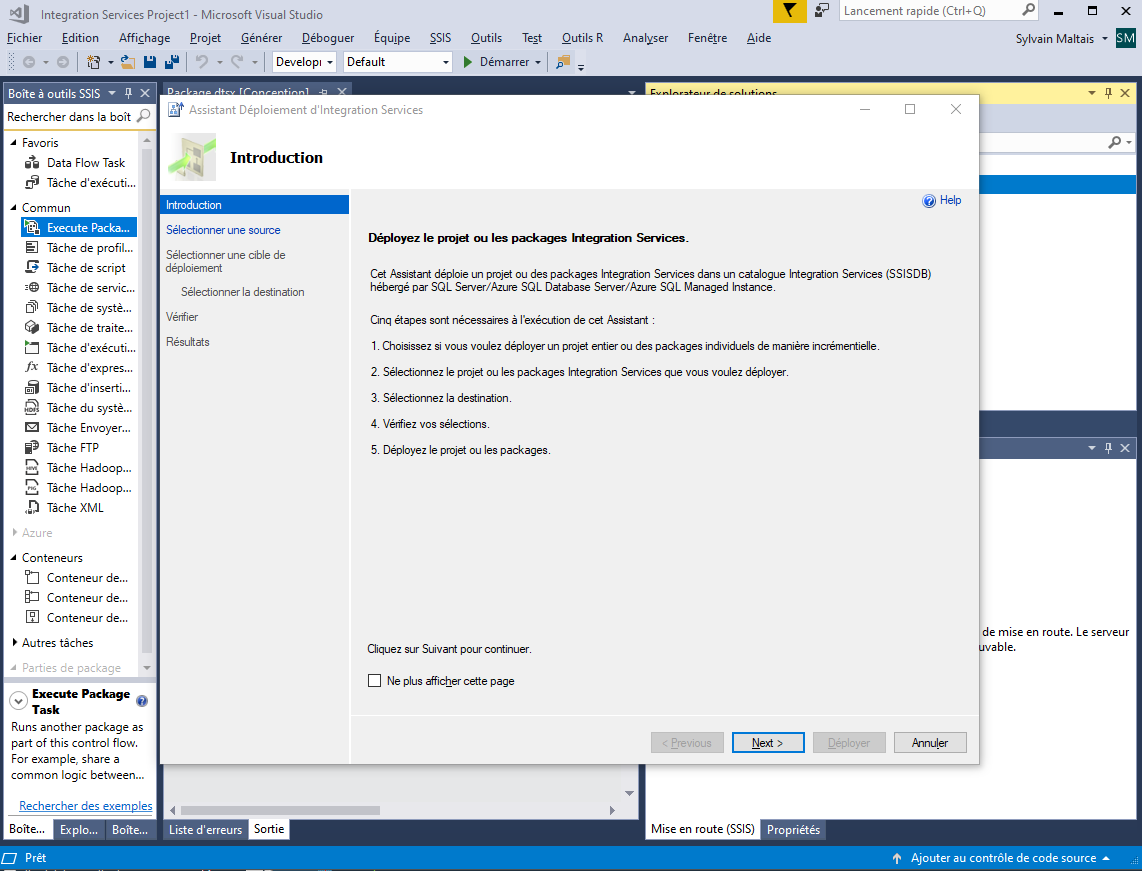Click the Tâche Envoyer mail envelope icon
1142x871 pixels.
click(32, 427)
